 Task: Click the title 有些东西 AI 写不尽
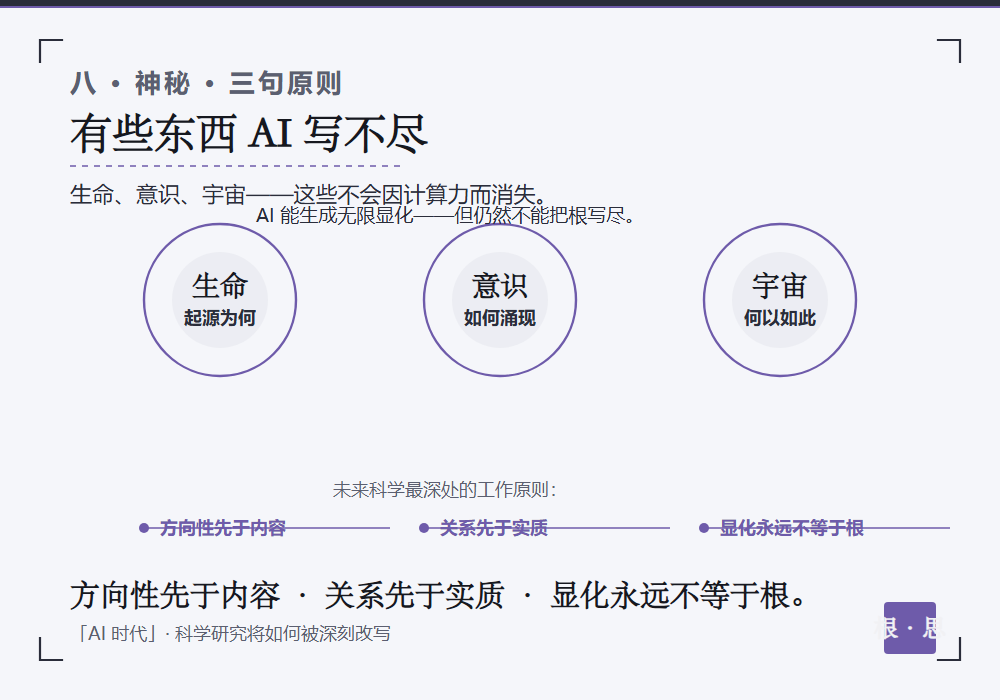tap(249, 134)
